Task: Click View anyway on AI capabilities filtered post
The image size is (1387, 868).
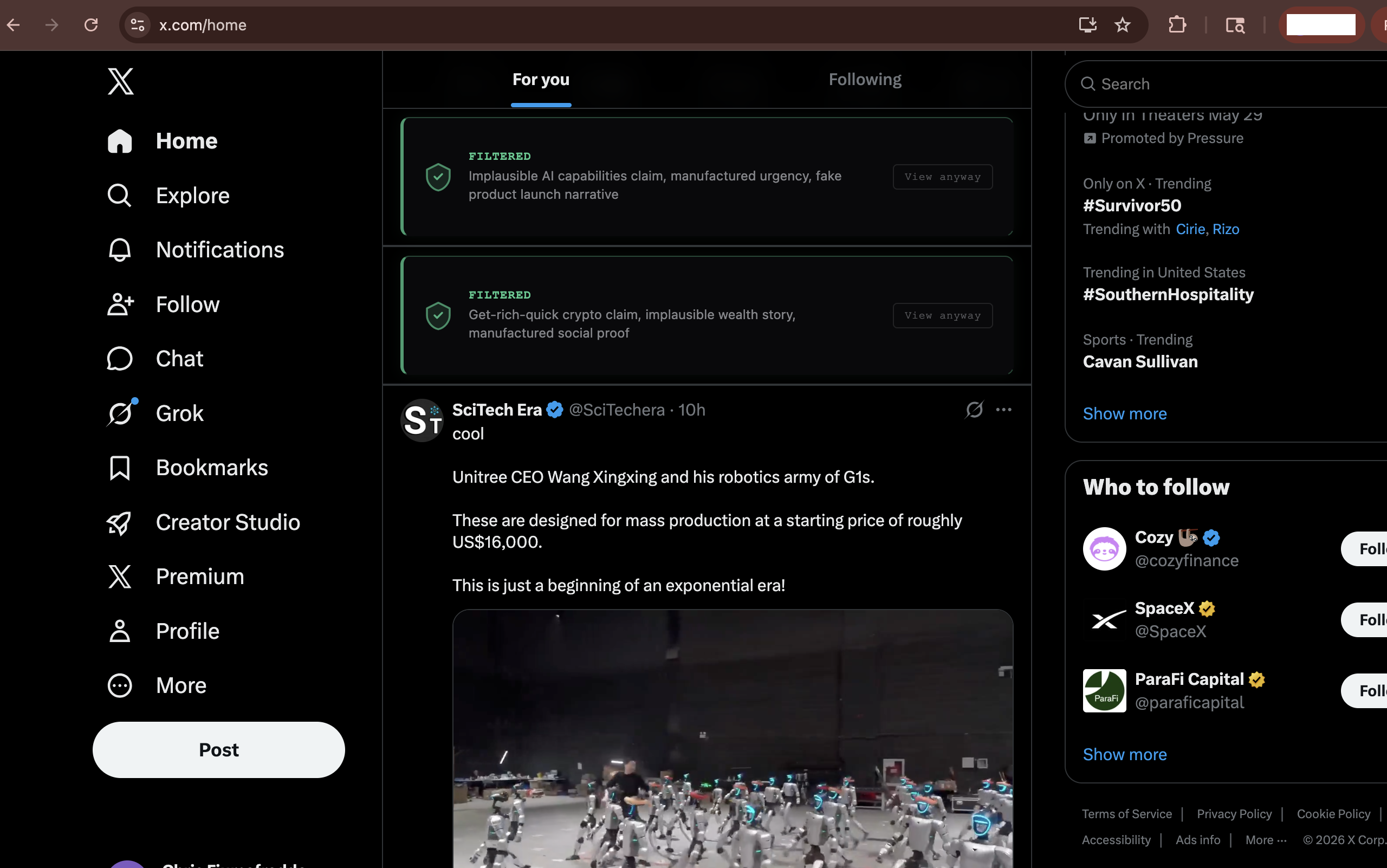Action: [x=943, y=177]
